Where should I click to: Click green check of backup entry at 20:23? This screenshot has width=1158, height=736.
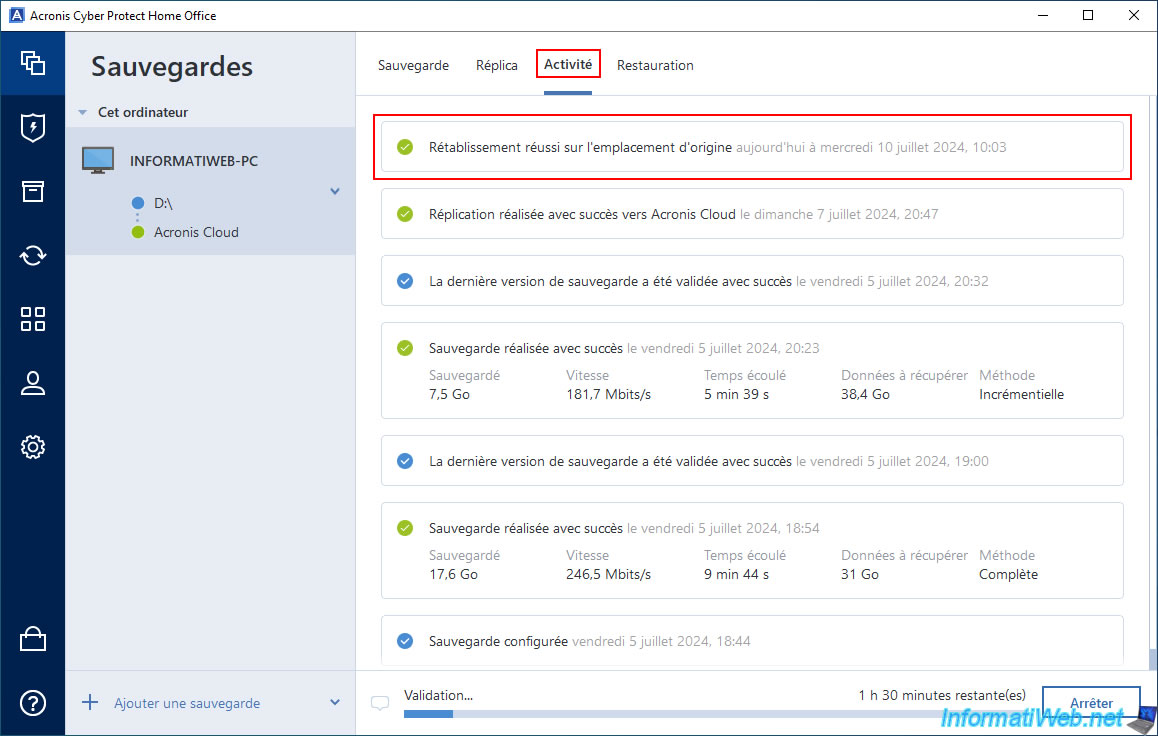405,348
